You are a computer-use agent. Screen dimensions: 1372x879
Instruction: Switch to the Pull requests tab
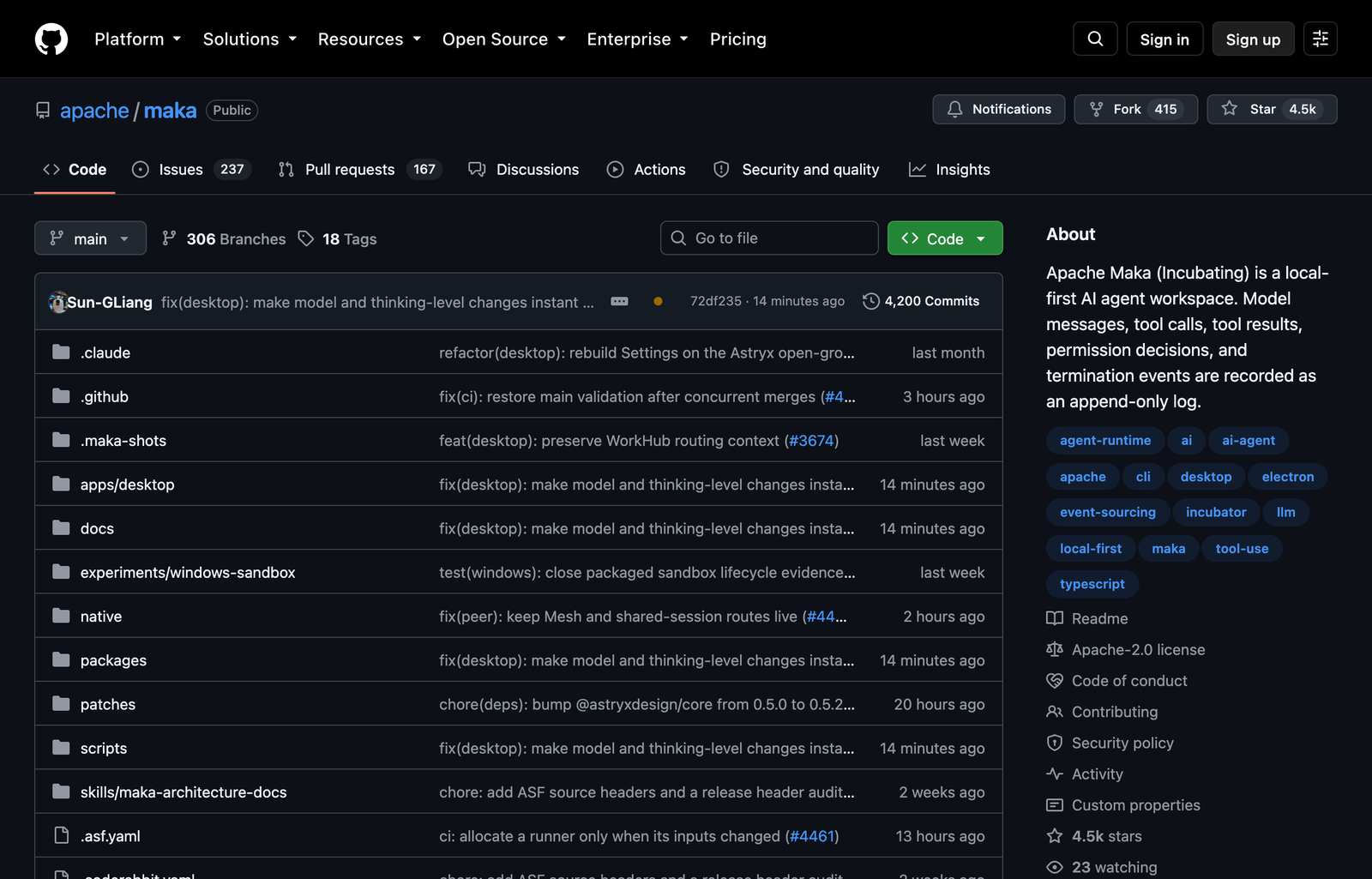point(359,170)
